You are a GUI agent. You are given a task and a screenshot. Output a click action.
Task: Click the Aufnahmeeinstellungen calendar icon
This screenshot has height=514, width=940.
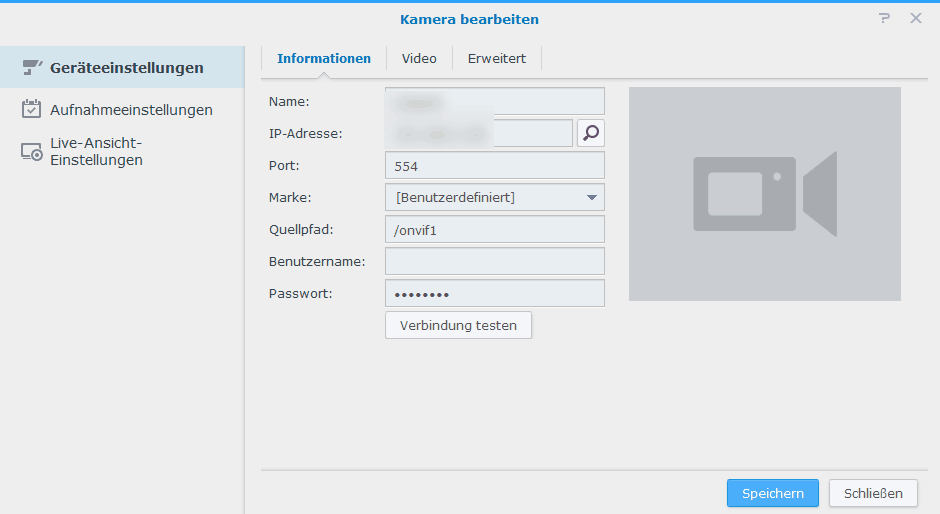32,109
